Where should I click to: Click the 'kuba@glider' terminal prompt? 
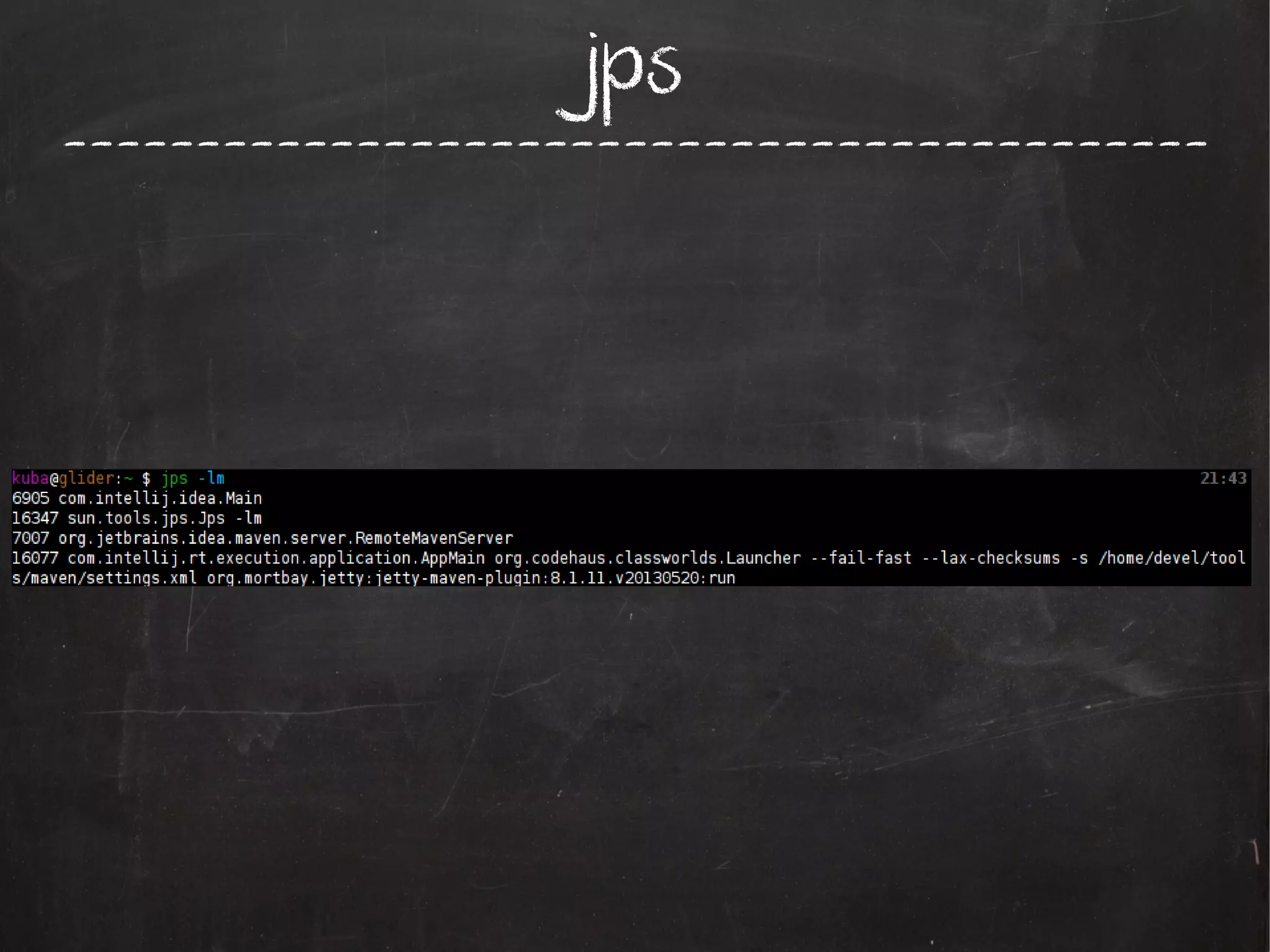click(x=63, y=478)
